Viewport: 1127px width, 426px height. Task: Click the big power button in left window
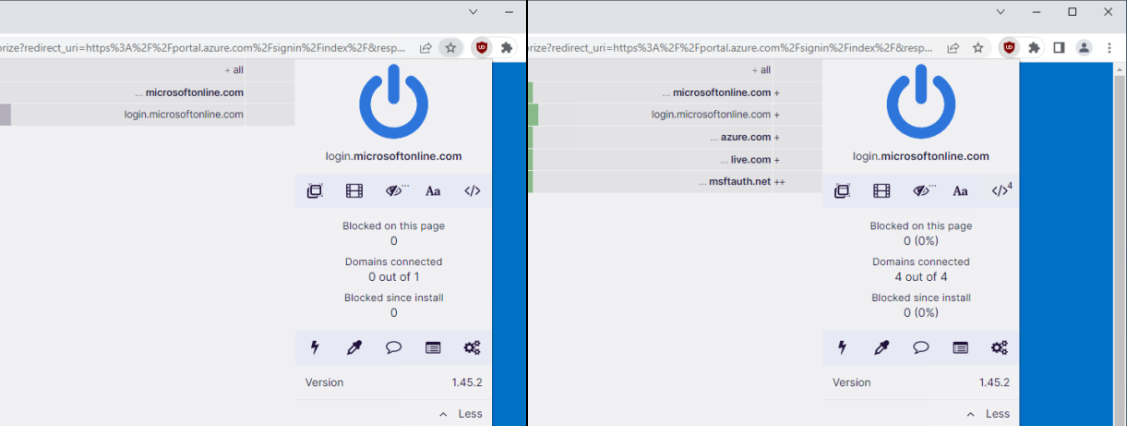tap(393, 101)
